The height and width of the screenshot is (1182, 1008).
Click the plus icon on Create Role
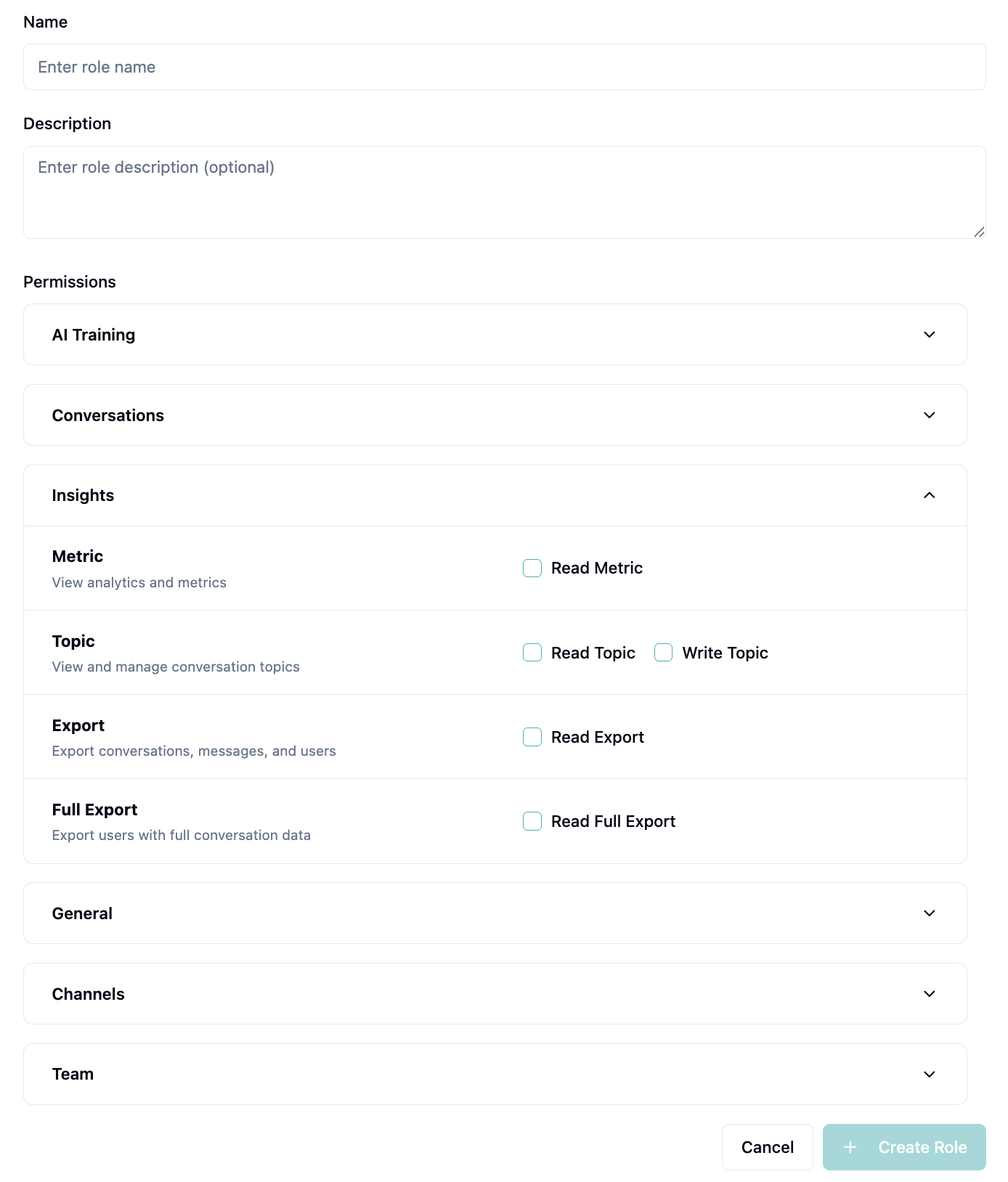click(848, 1146)
